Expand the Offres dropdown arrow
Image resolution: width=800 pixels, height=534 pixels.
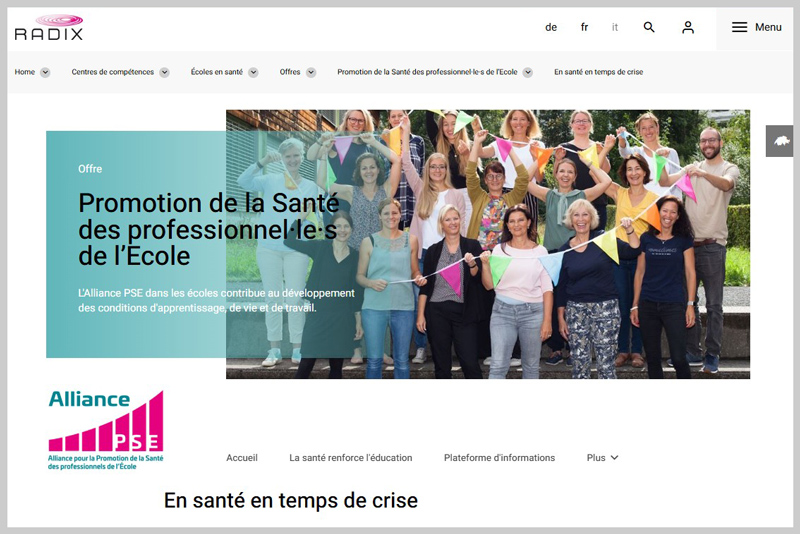pos(311,72)
